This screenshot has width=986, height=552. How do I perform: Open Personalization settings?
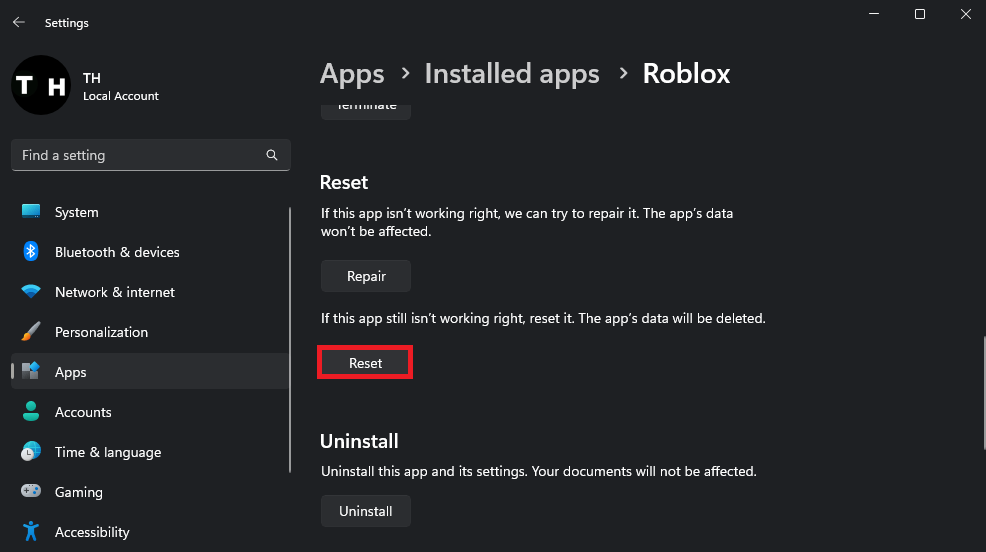150,332
